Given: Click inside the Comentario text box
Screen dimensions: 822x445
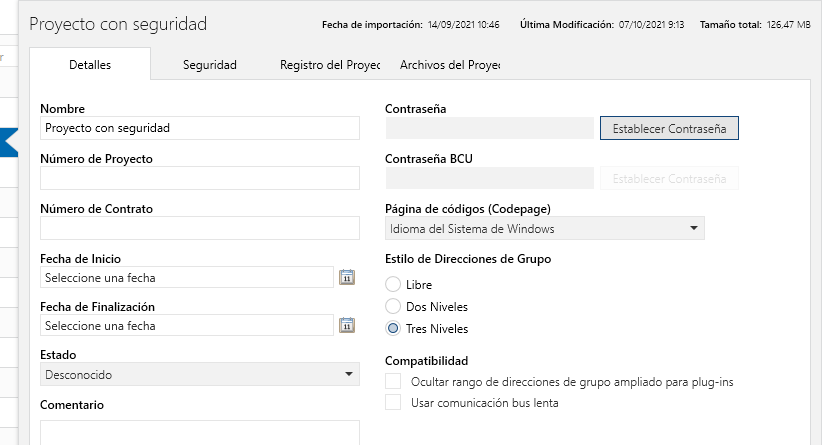Looking at the screenshot, I should (x=200, y=432).
